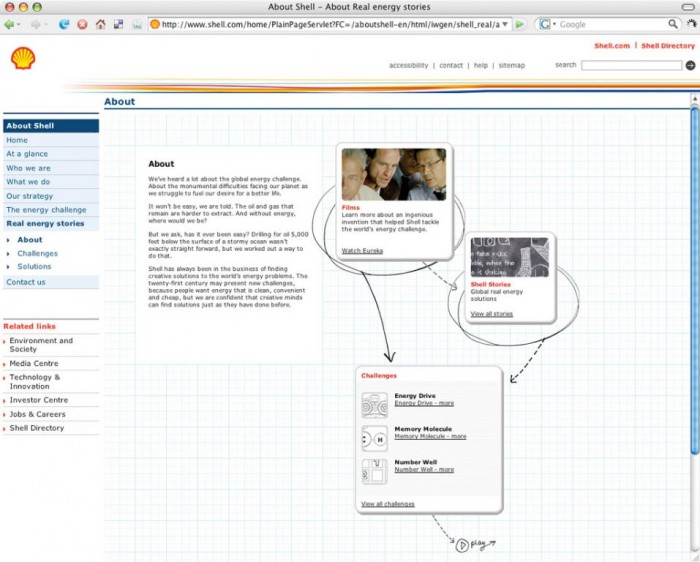Click the window toolbar toggle pill button
This screenshot has height=562, width=700.
(x=688, y=7)
